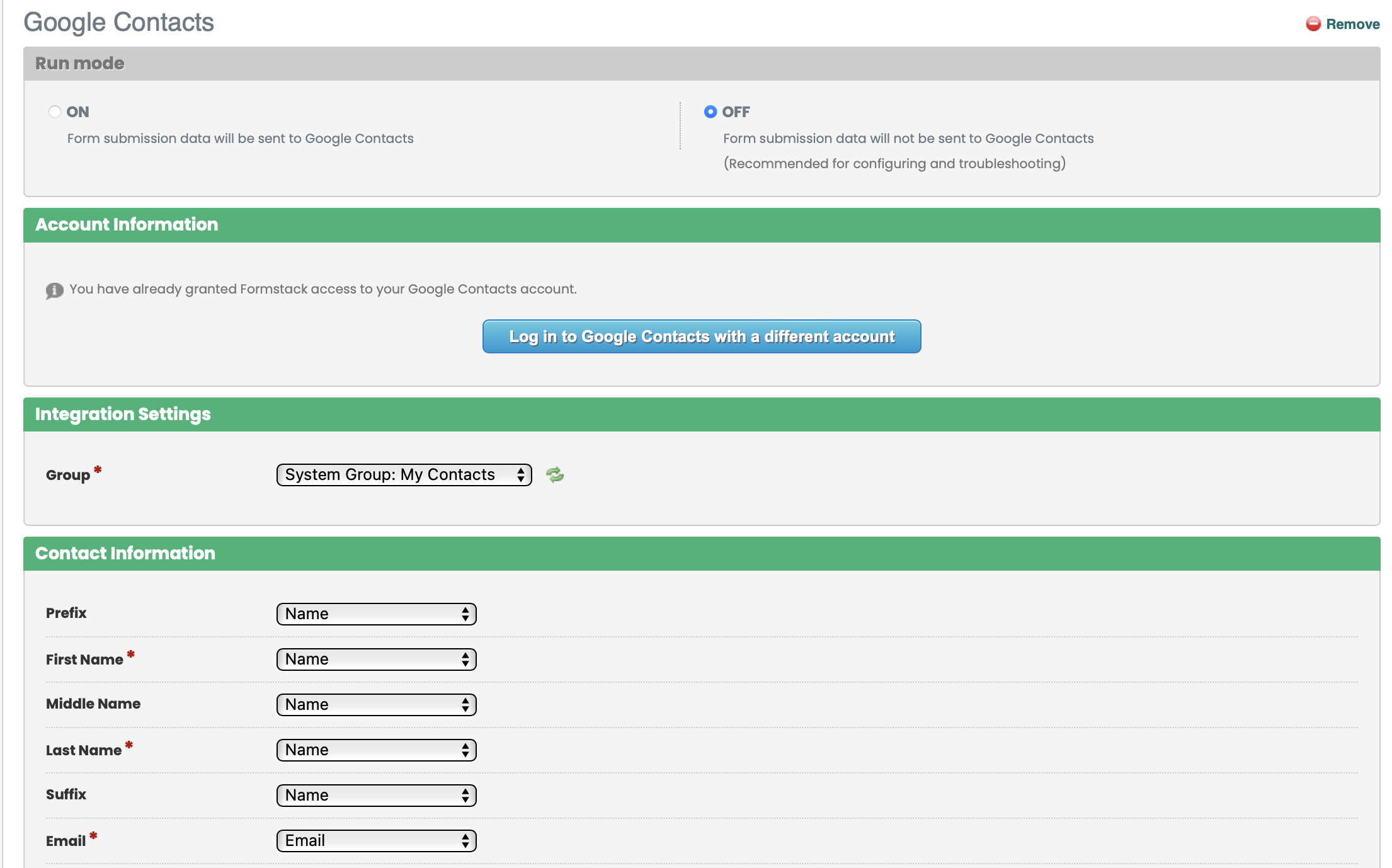Log in to Google Contacts with a different account

[701, 336]
